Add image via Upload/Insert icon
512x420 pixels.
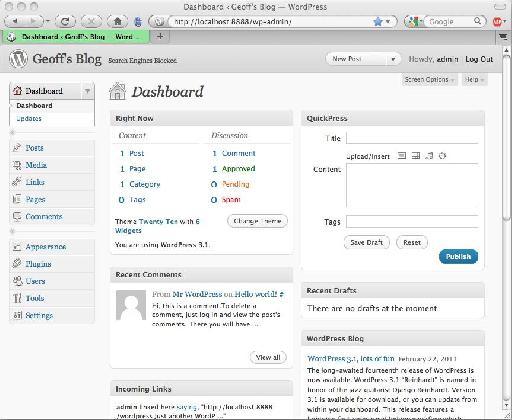[x=402, y=156]
